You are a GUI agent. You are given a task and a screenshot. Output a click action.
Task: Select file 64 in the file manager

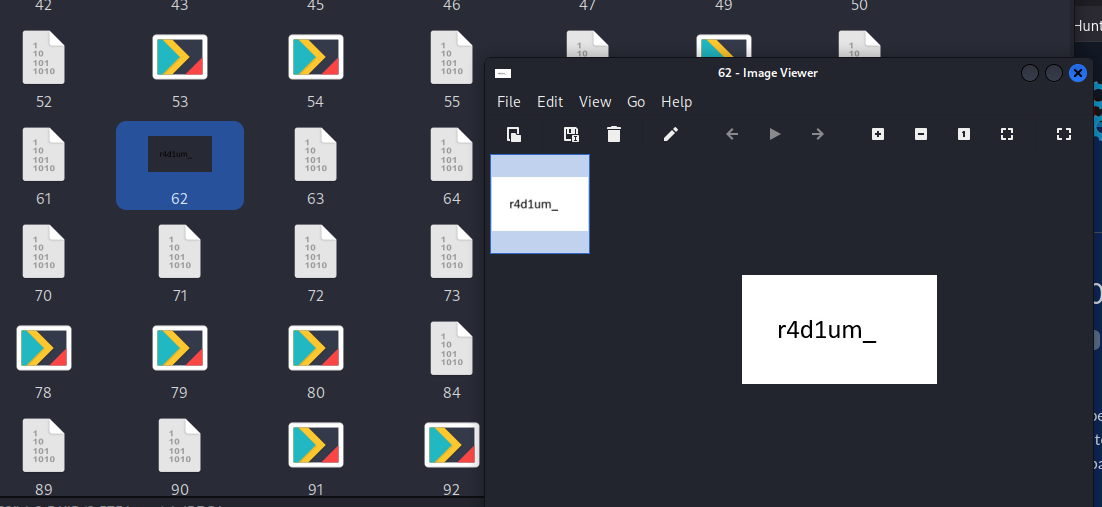452,166
